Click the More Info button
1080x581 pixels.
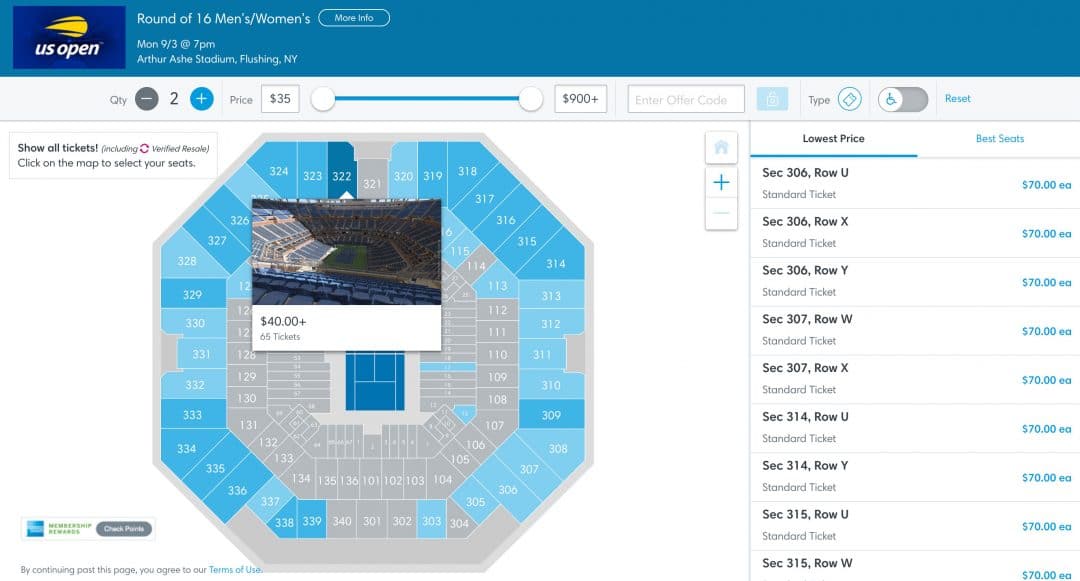355,17
